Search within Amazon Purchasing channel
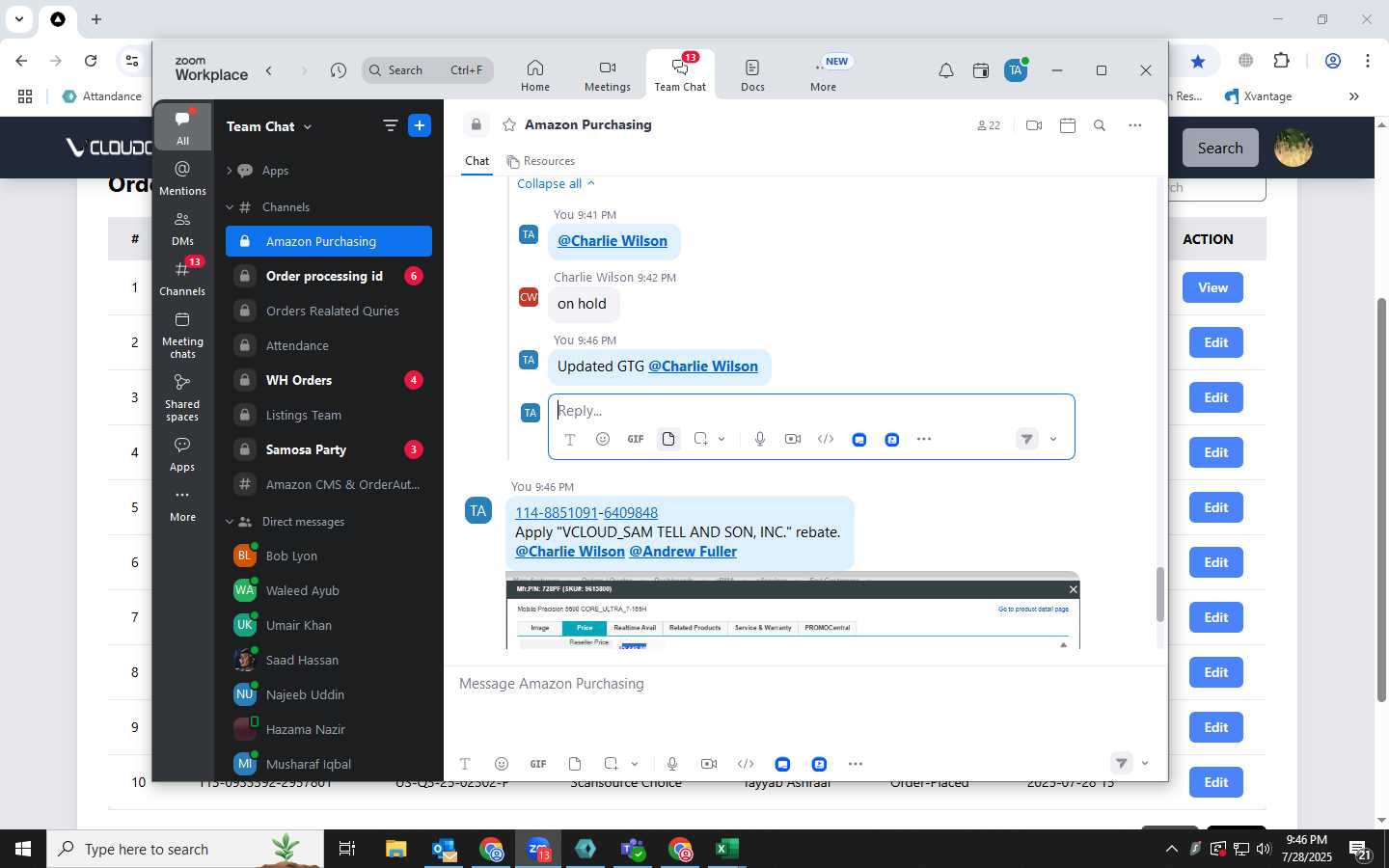The width and height of the screenshot is (1389, 868). [x=1100, y=125]
